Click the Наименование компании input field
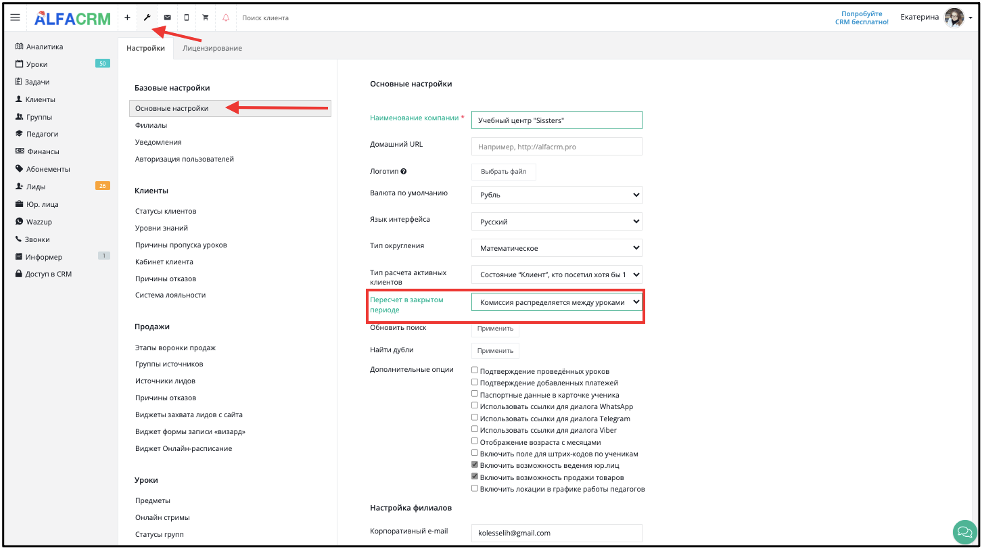Image resolution: width=981 pixels, height=550 pixels. coord(557,120)
